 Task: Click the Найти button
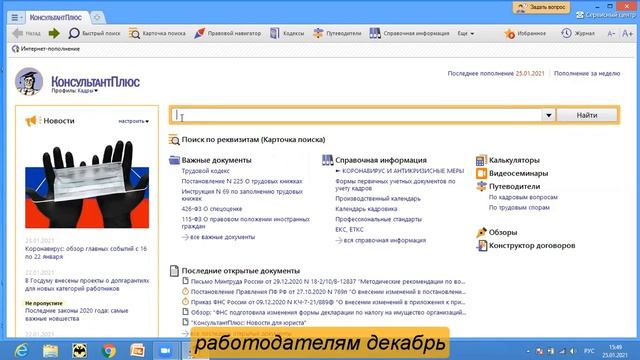pyautogui.click(x=587, y=116)
